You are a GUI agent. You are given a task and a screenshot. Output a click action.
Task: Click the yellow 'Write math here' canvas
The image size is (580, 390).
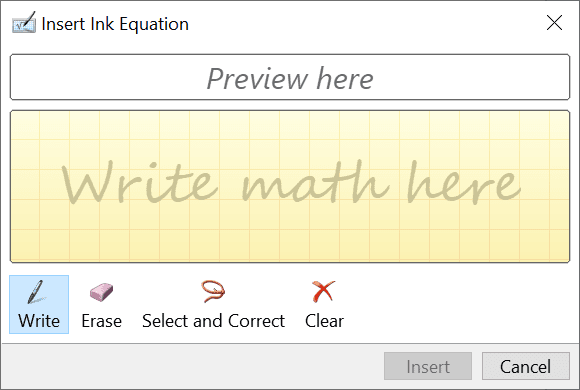(x=290, y=186)
